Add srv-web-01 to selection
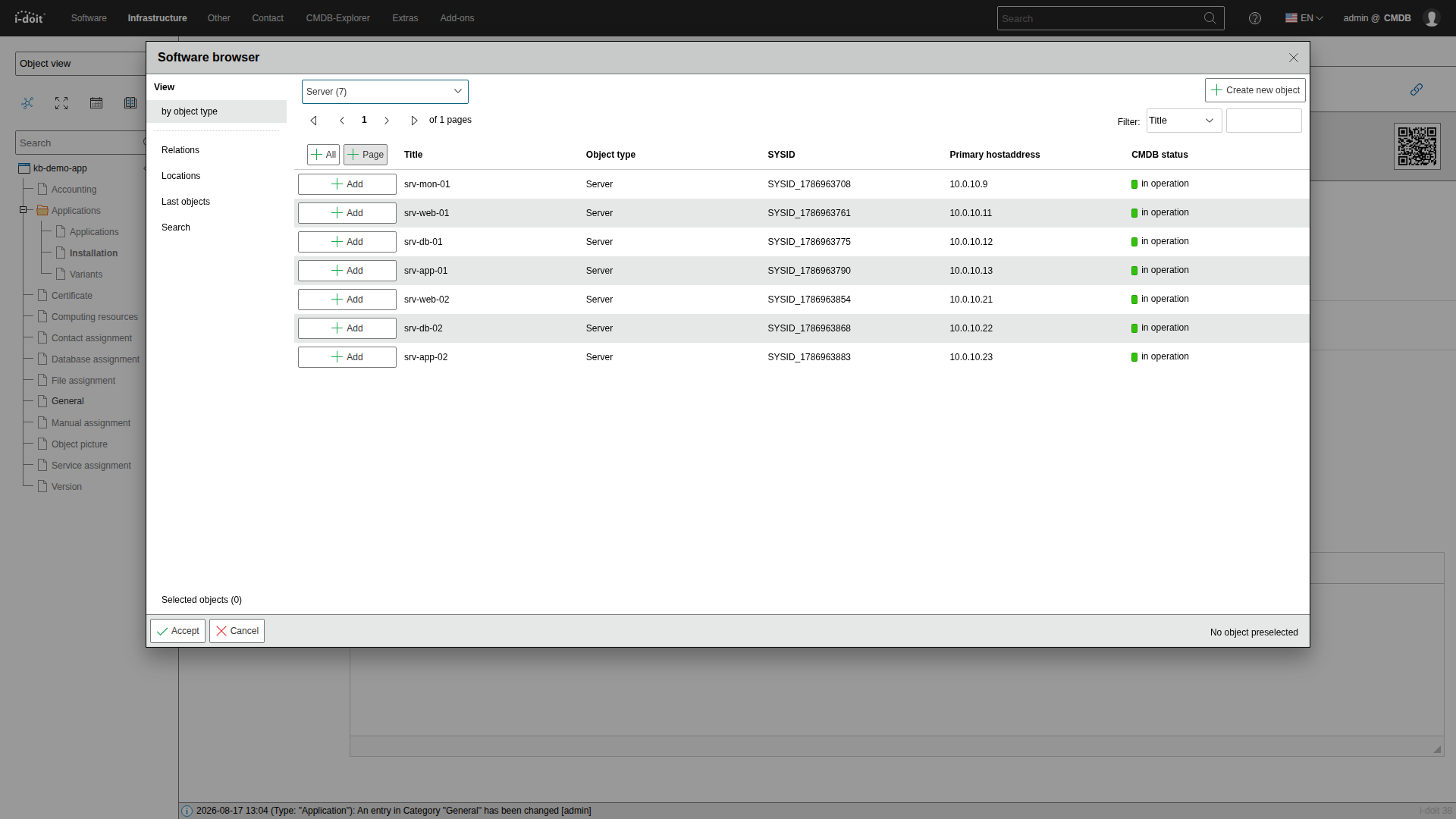 (347, 213)
